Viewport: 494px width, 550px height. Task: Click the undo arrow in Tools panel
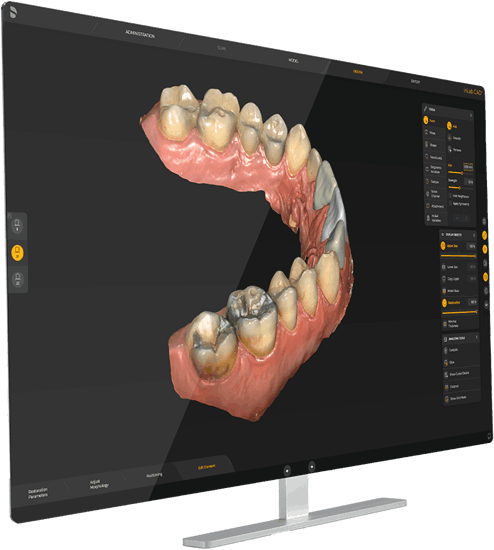458,218
